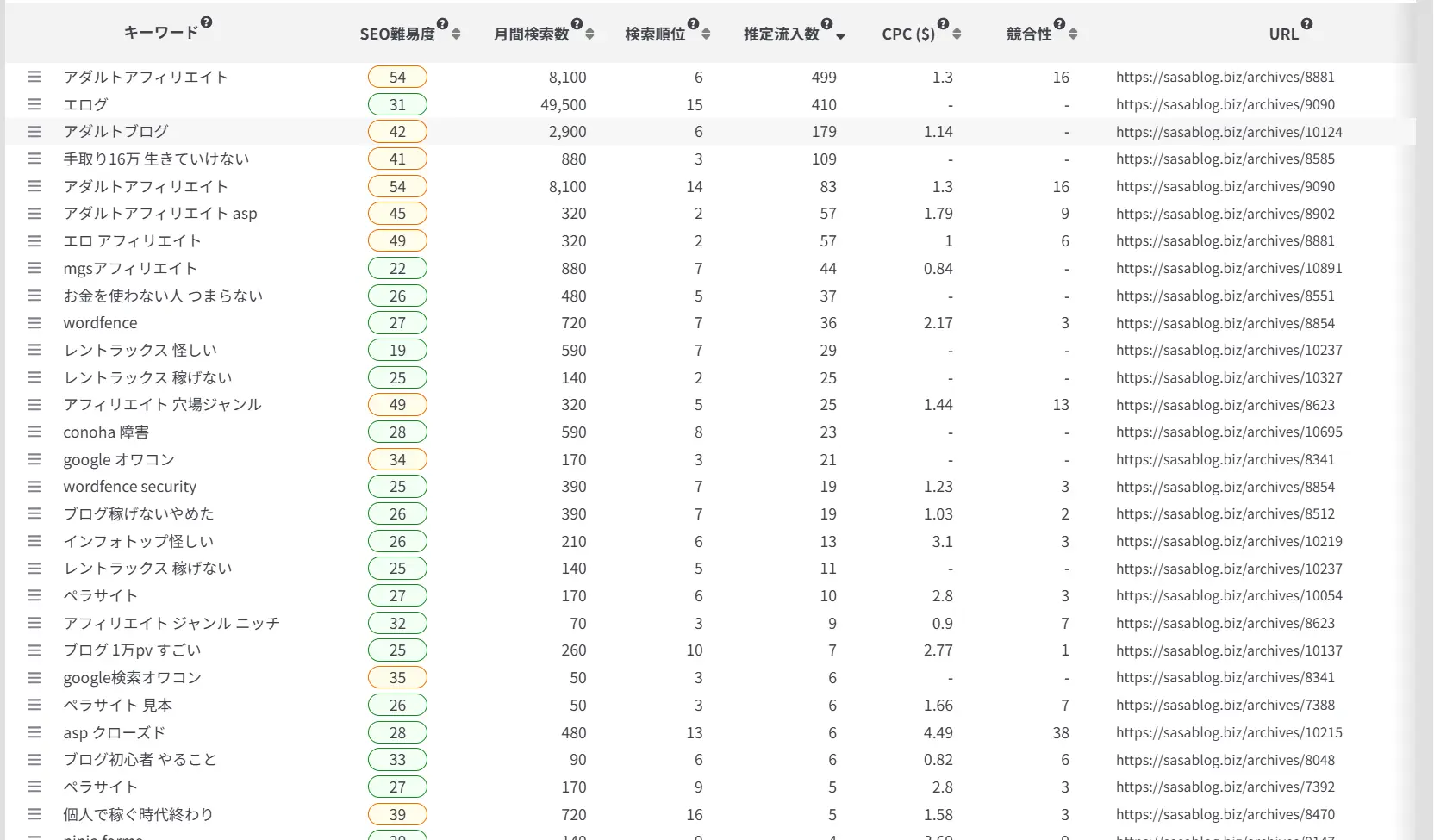Click help icon next to SEO難易度 header

442,24
